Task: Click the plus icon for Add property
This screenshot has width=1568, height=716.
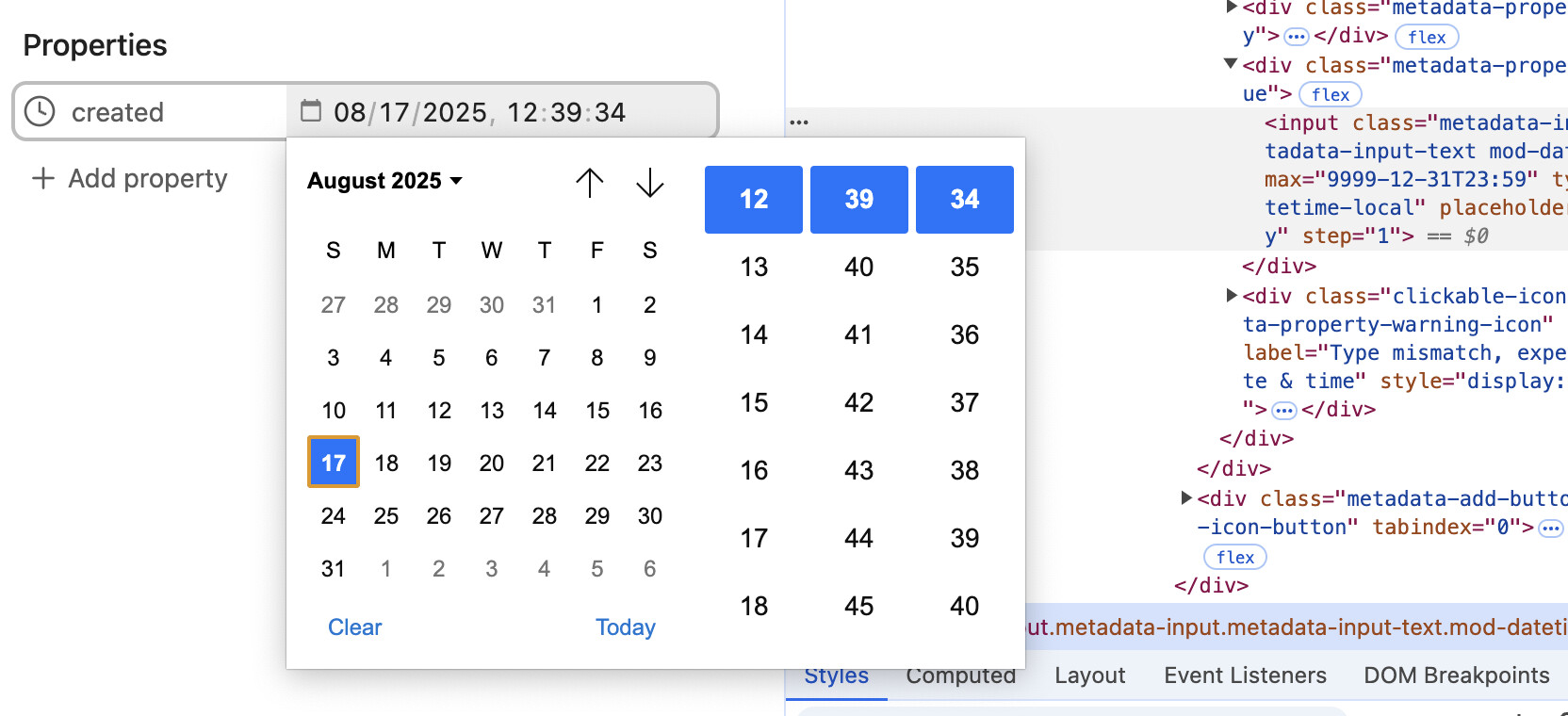Action: [43, 178]
